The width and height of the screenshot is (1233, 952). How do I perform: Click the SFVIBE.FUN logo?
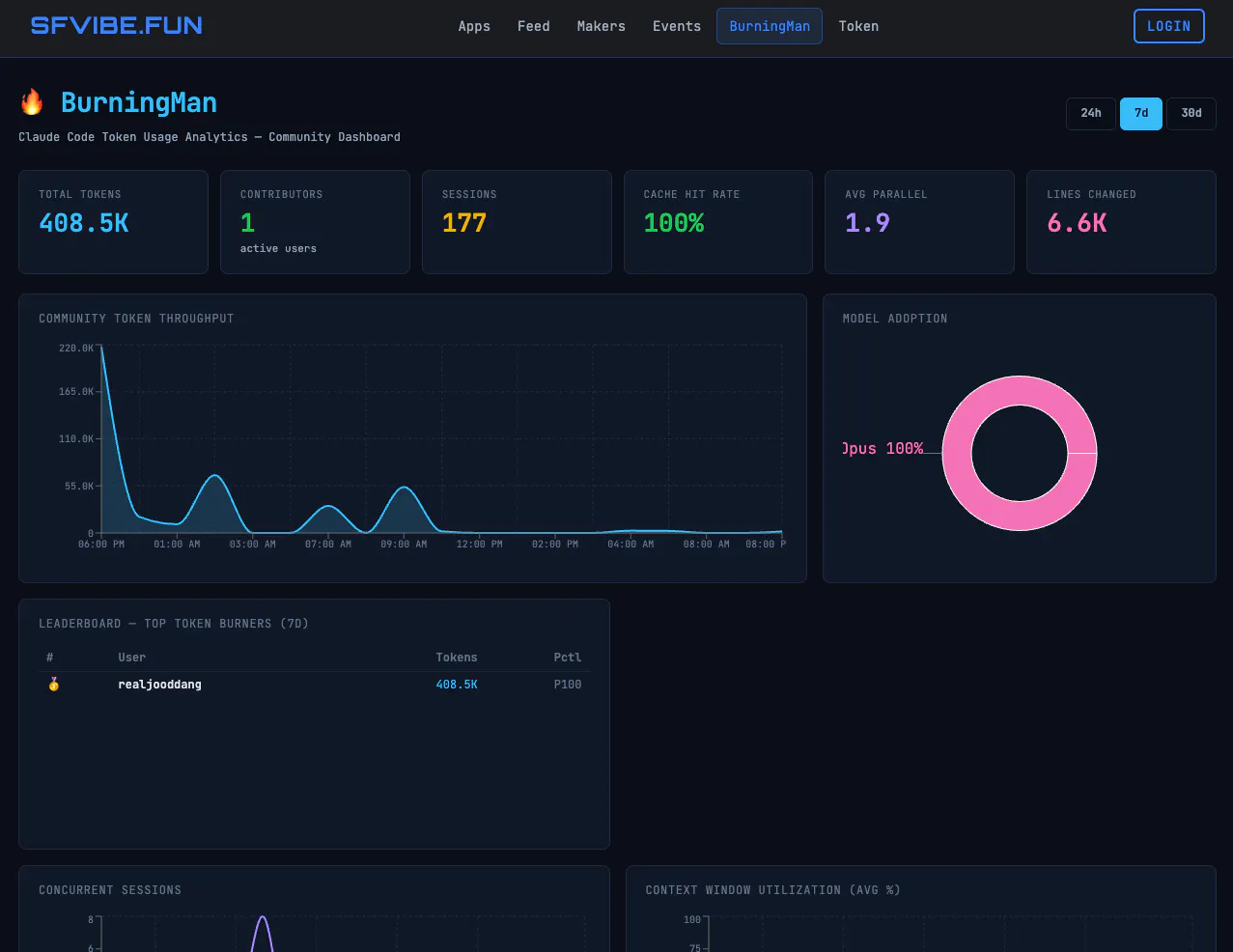tap(116, 26)
